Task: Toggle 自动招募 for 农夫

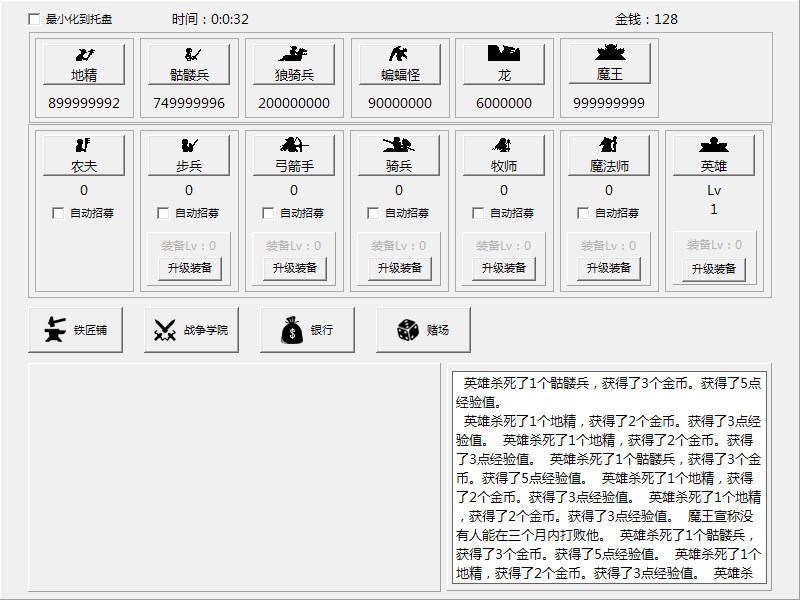Action: tap(58, 213)
